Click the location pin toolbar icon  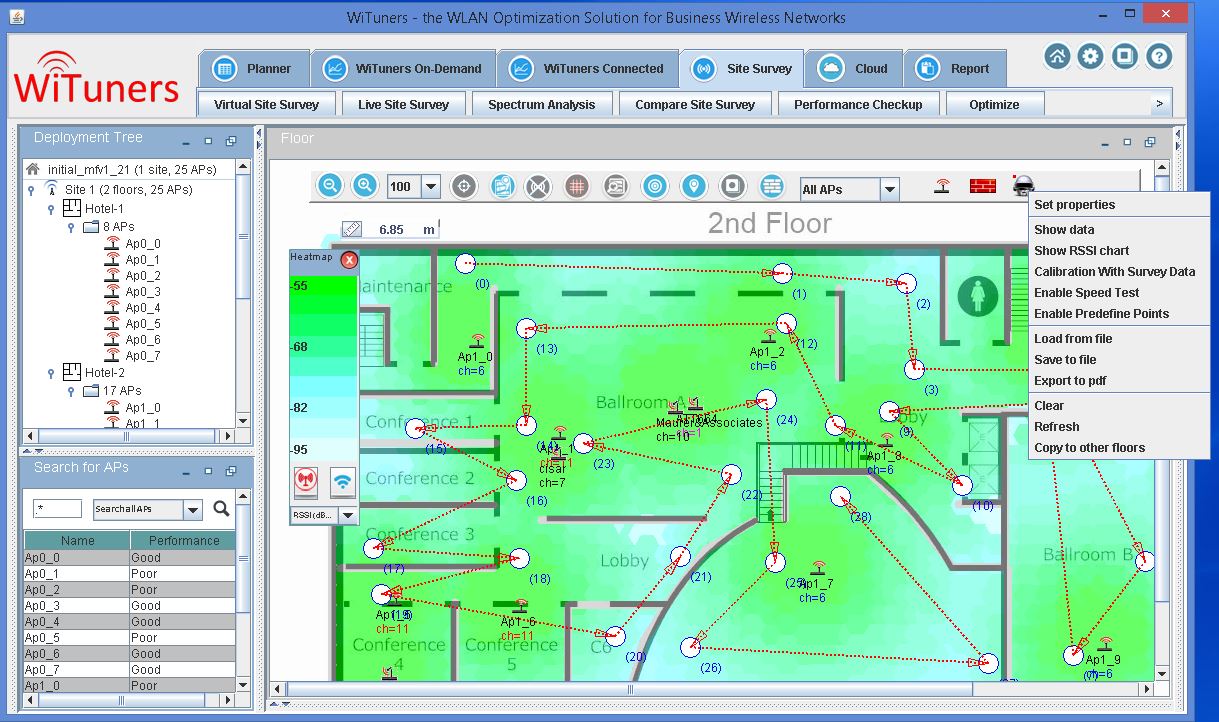(x=693, y=186)
